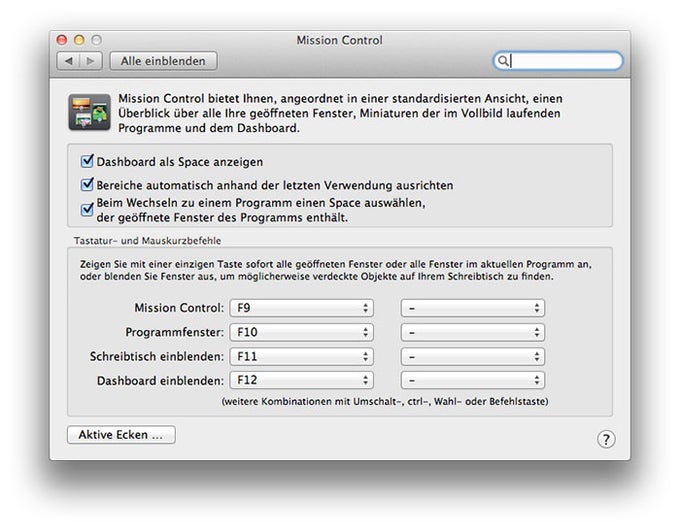Click the 'Mission Control bietet Ihnen' intro text
This screenshot has width=680, height=529.
click(340, 113)
